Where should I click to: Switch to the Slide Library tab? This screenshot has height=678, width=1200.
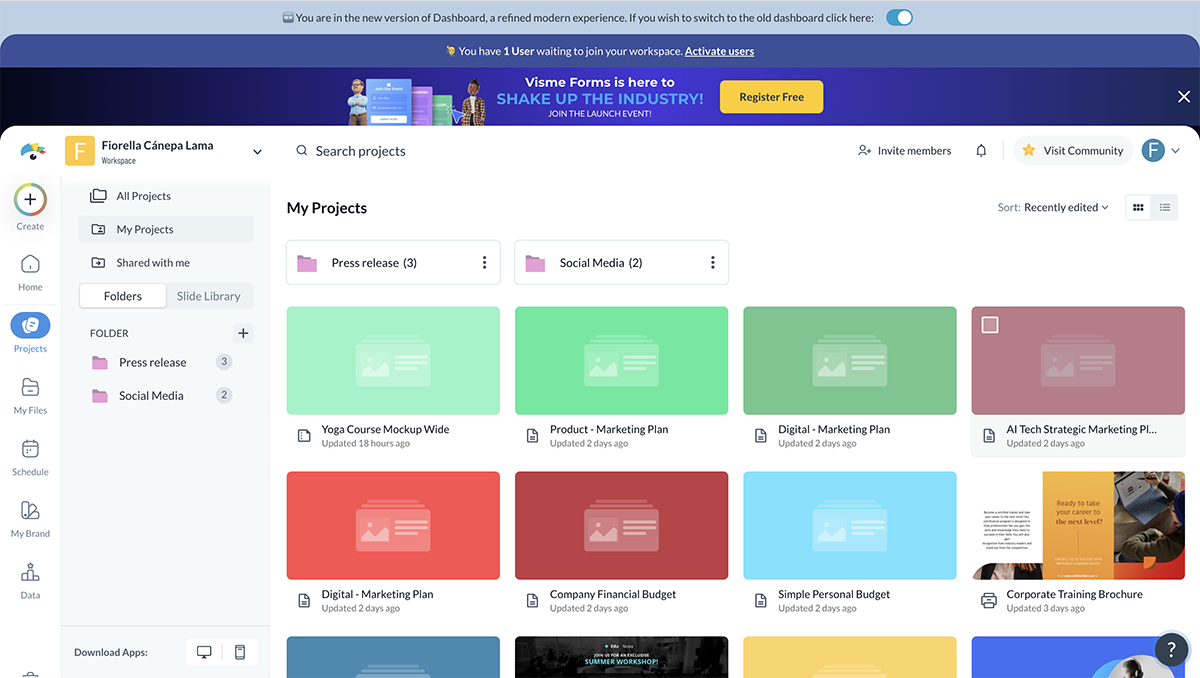click(208, 296)
